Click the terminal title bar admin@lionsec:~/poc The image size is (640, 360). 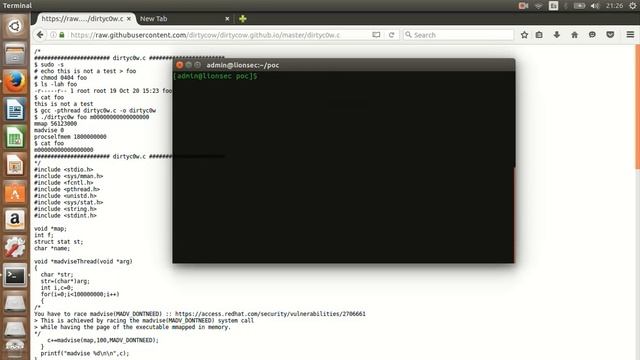click(x=344, y=65)
